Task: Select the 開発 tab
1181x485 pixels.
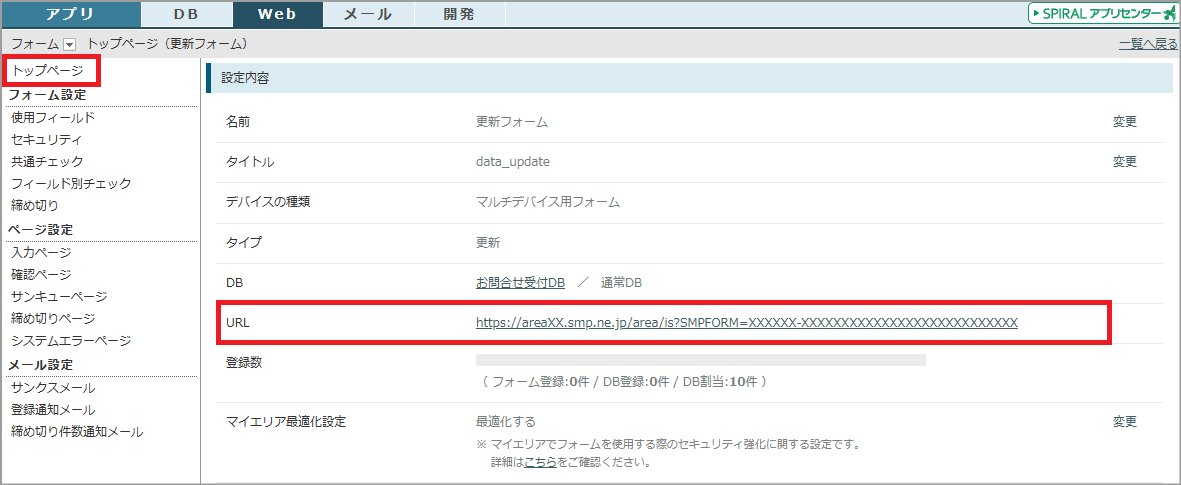Action: (x=458, y=14)
